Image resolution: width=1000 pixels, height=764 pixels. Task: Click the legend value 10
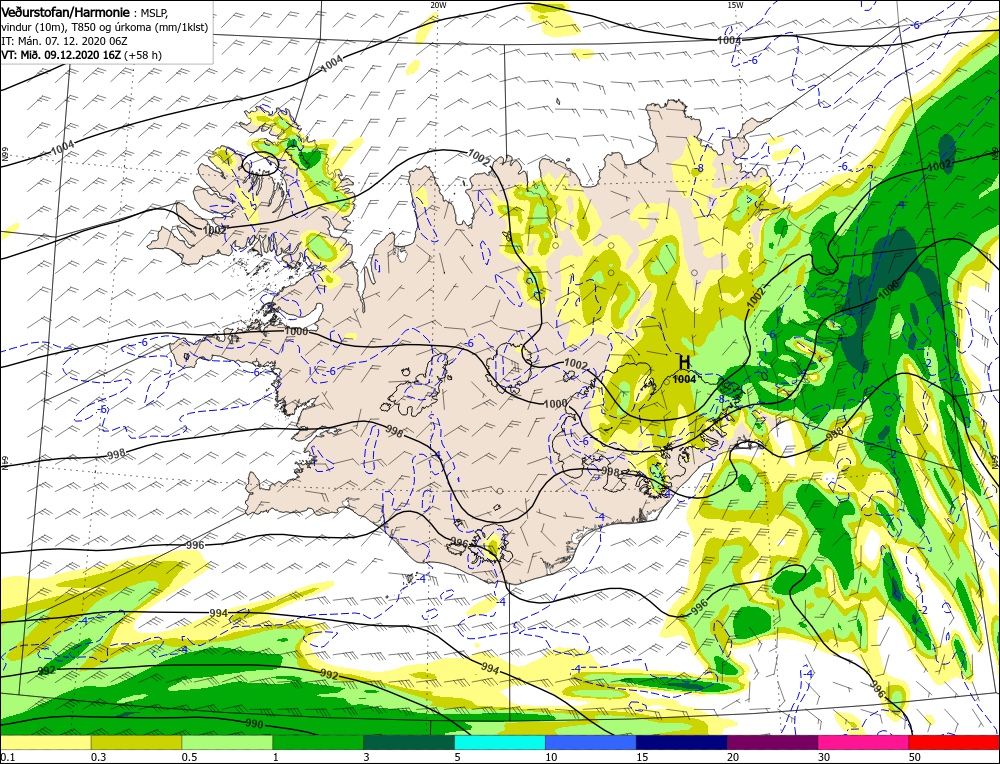point(551,757)
